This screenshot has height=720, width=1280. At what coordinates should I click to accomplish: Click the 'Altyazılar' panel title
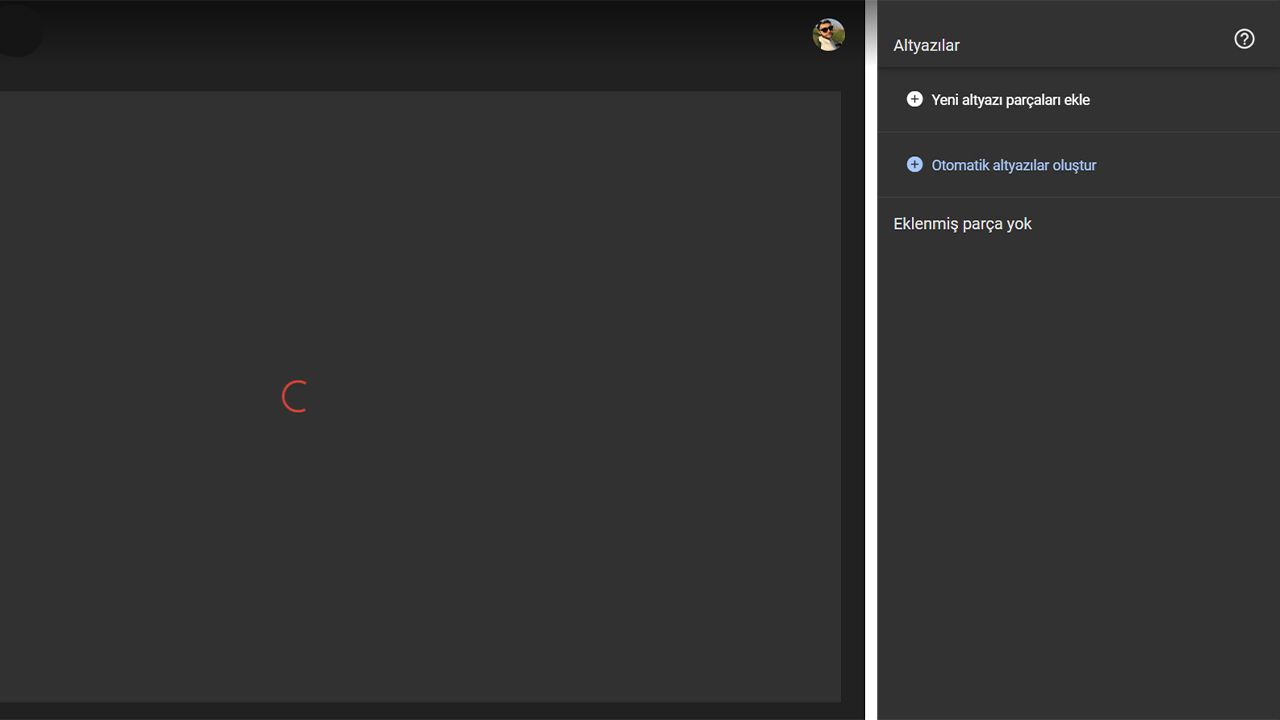pos(926,46)
